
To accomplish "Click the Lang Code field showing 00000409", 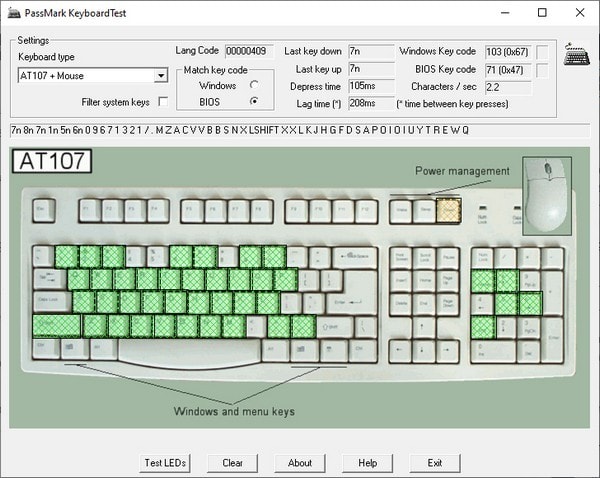I will pos(249,51).
